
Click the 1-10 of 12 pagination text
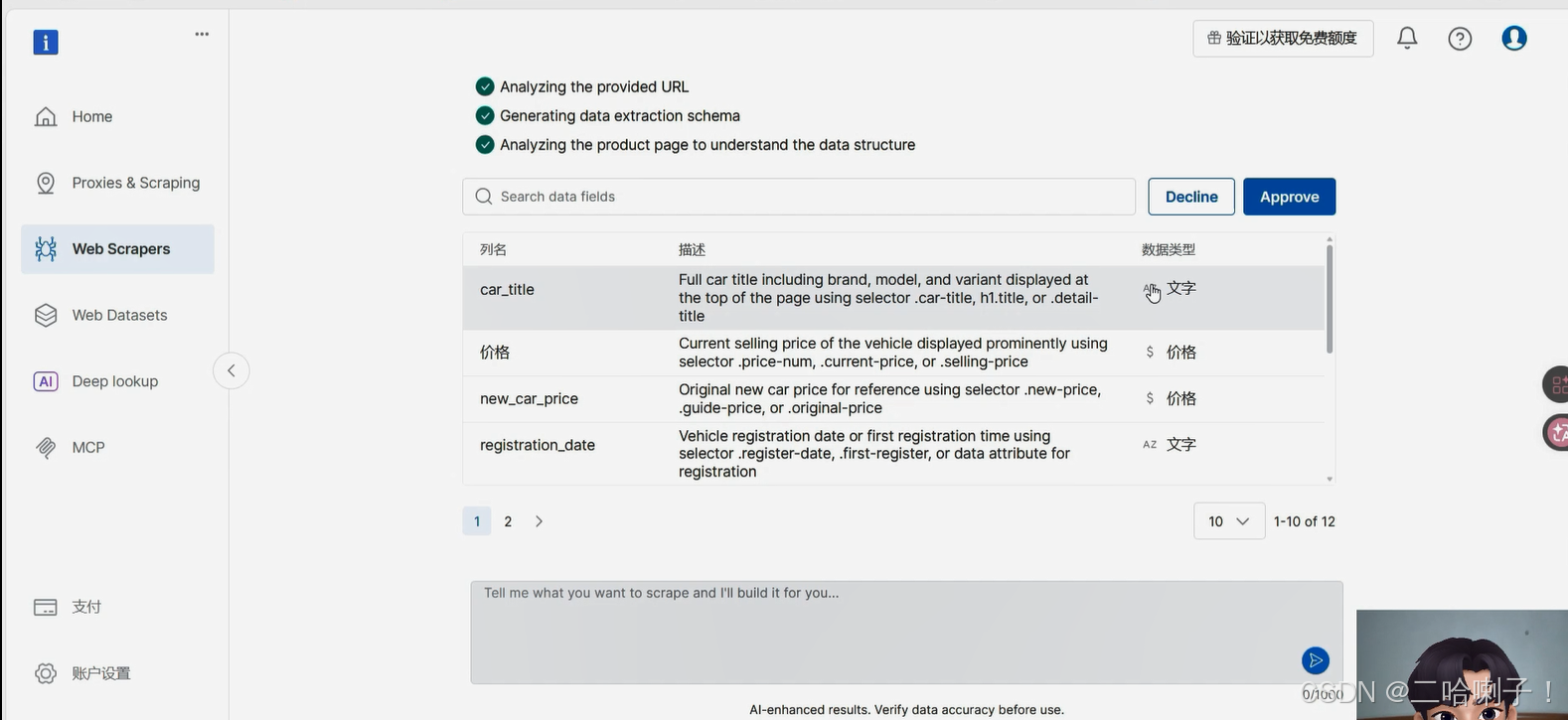pyautogui.click(x=1305, y=521)
